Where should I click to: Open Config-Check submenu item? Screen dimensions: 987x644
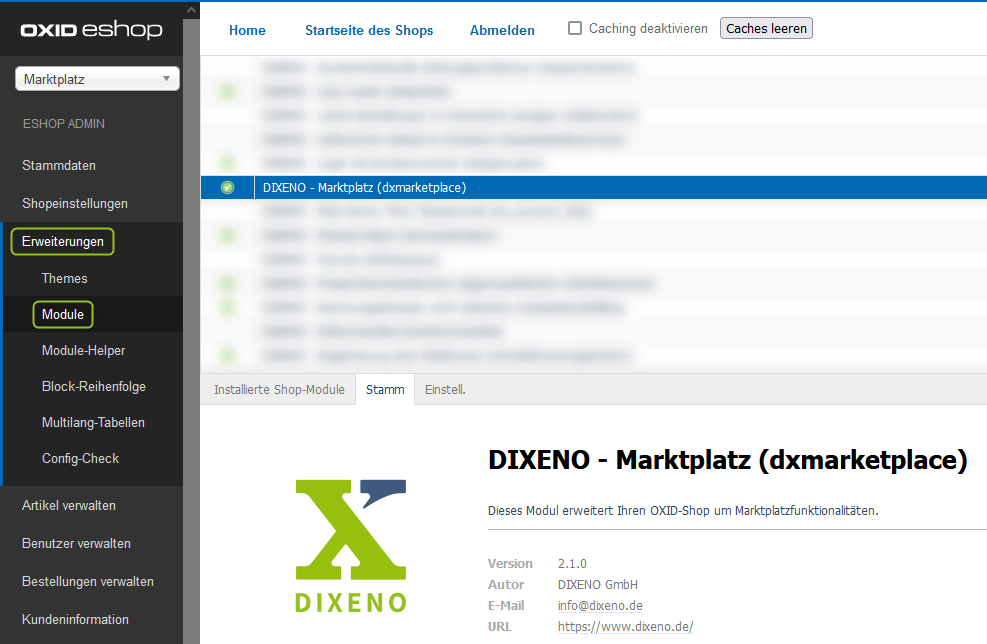(80, 458)
